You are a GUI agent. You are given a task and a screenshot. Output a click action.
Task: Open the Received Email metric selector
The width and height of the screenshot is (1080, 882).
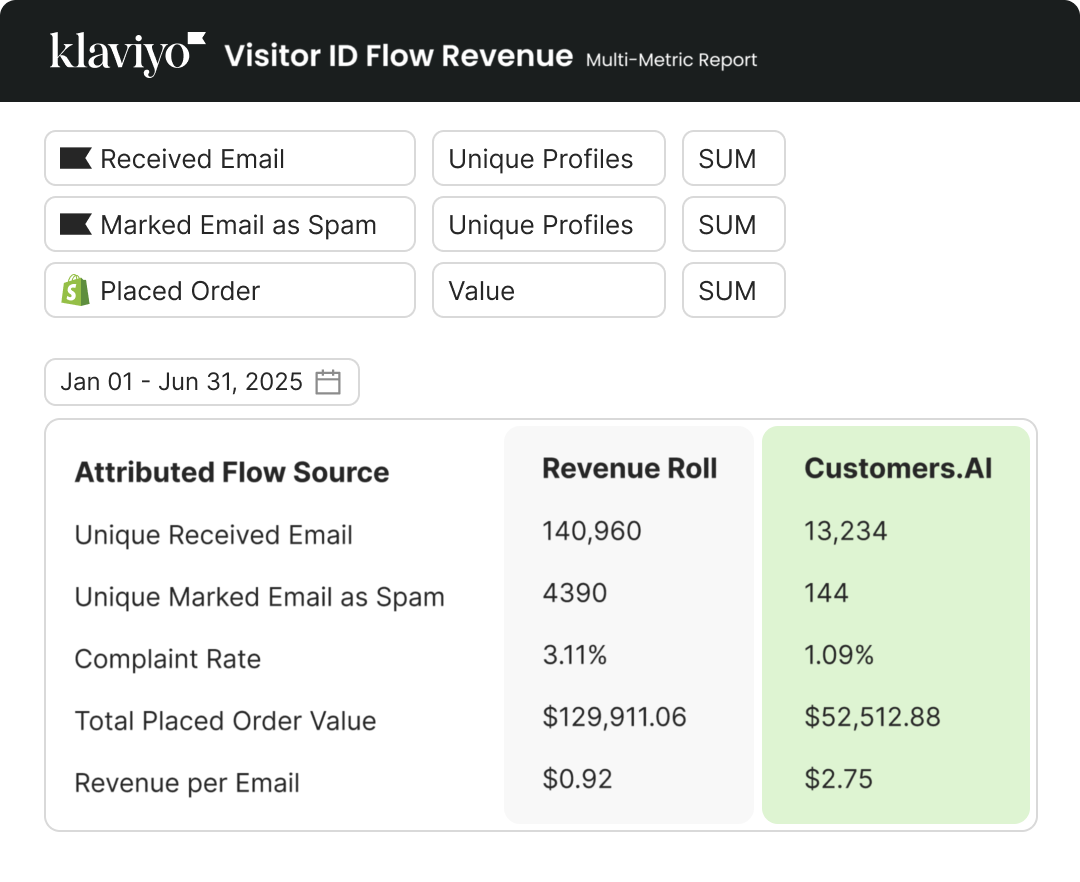coord(230,158)
